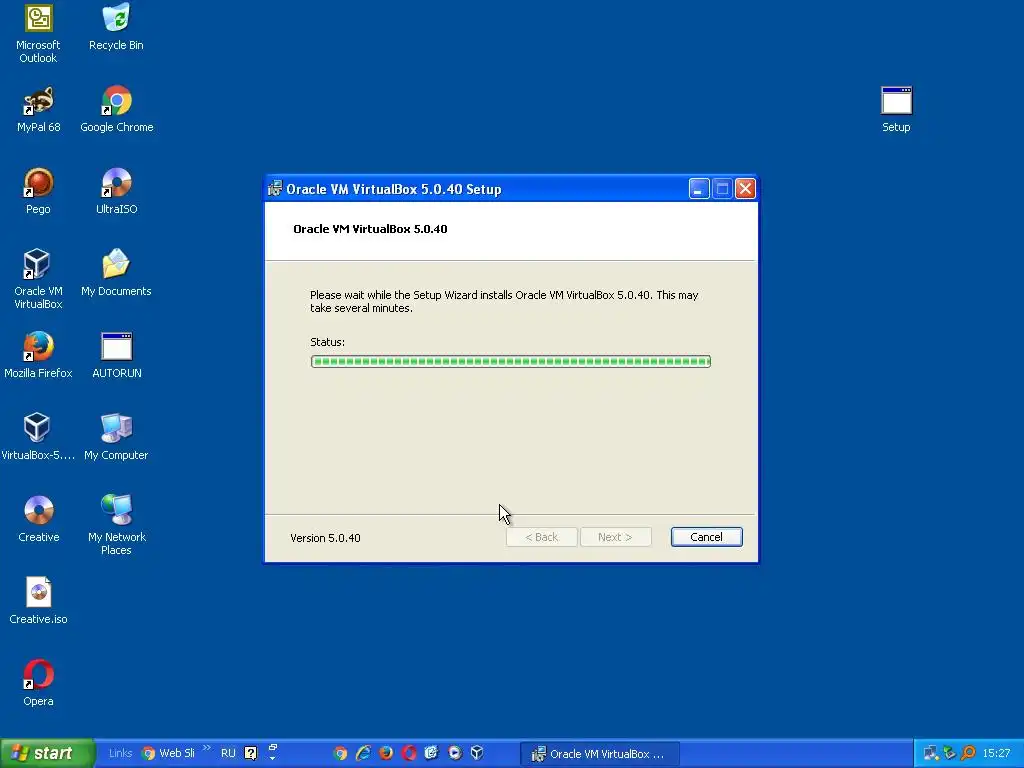Launch Chrome from the quick launch bar
Screen dimensions: 1024x768
click(x=340, y=753)
